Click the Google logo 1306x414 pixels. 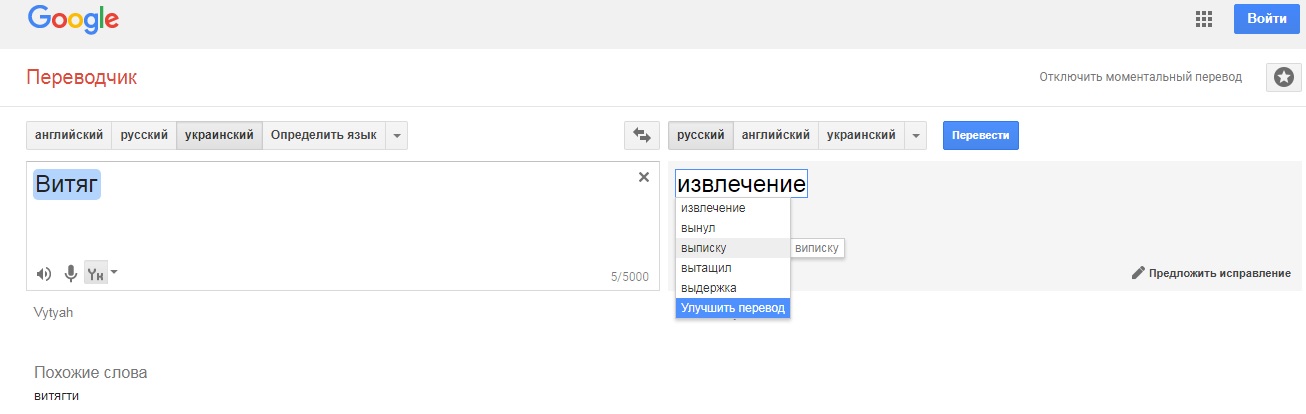pos(73,19)
